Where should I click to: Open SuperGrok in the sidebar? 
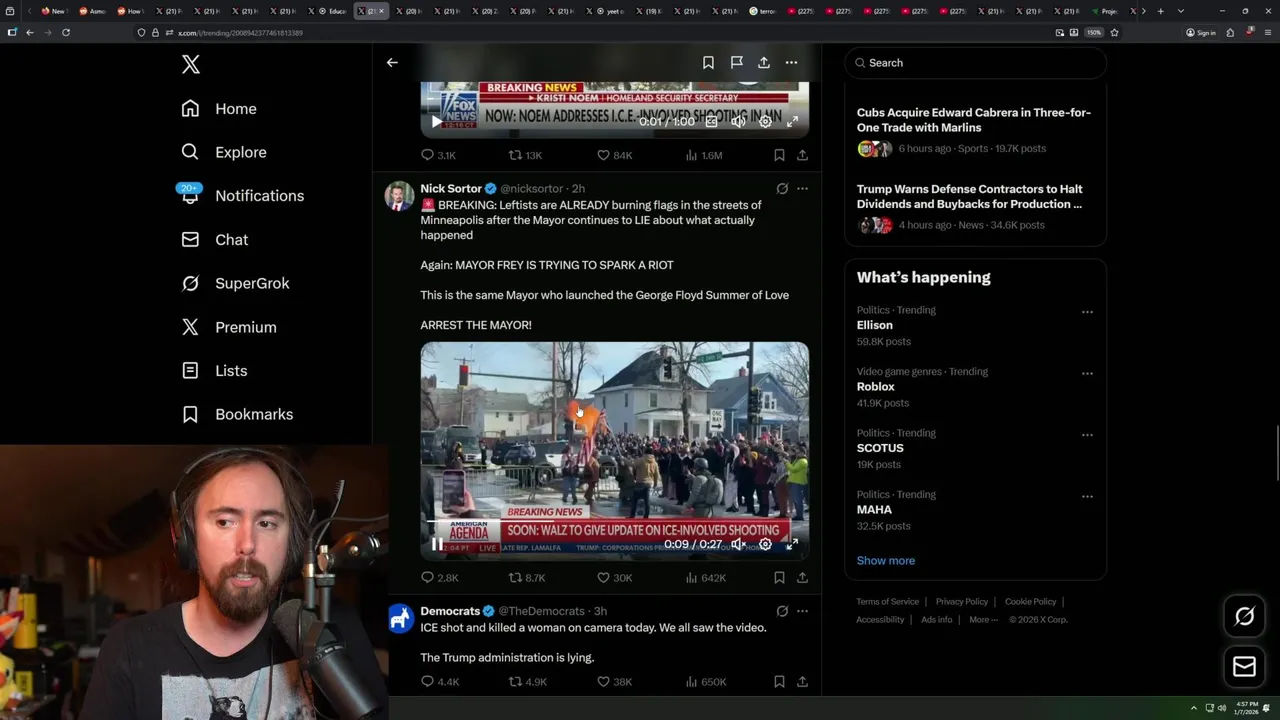pyautogui.click(x=235, y=283)
